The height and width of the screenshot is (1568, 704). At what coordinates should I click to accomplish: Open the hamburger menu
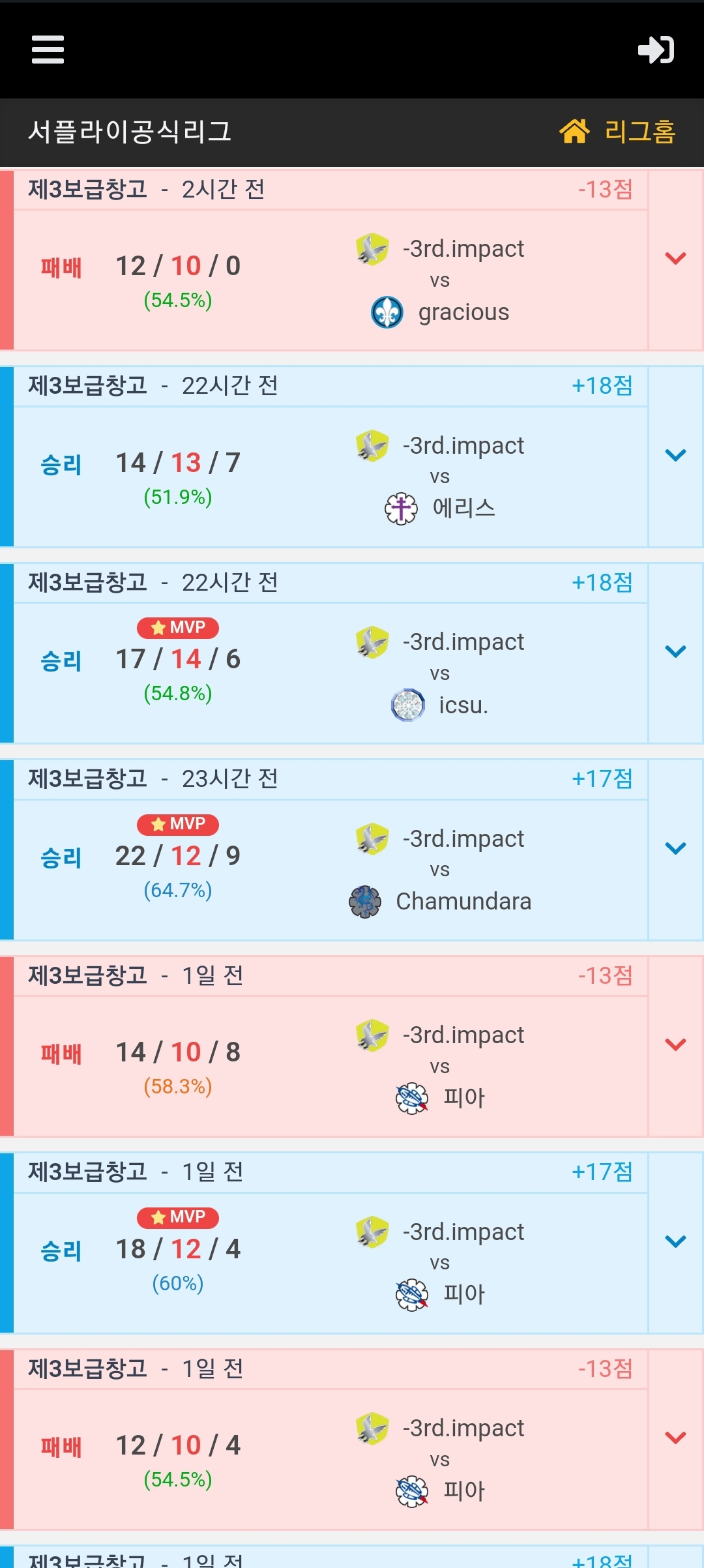(48, 50)
